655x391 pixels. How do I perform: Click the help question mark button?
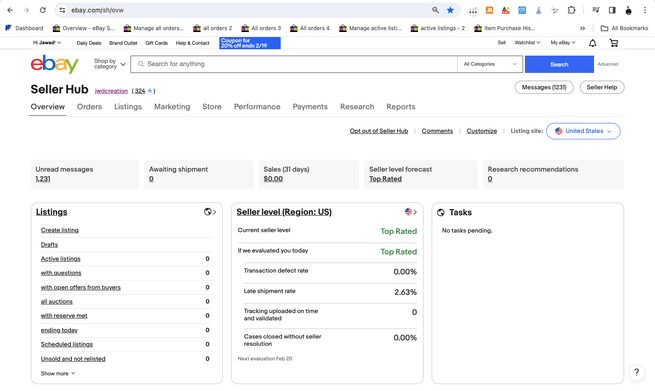(x=637, y=372)
